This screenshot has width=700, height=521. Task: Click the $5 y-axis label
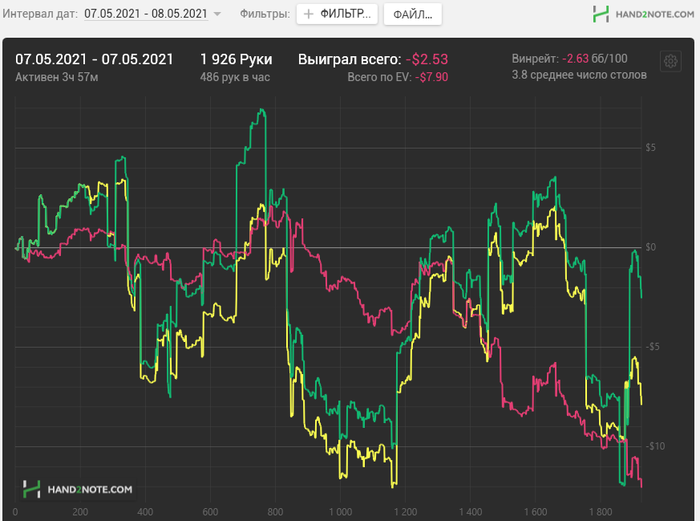pyautogui.click(x=650, y=148)
